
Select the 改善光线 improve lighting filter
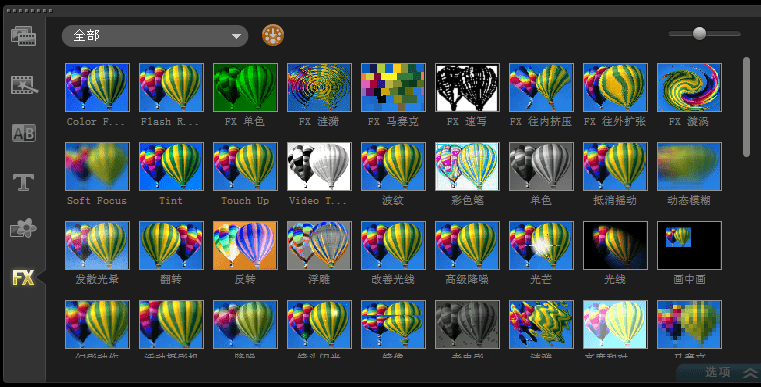[393, 245]
